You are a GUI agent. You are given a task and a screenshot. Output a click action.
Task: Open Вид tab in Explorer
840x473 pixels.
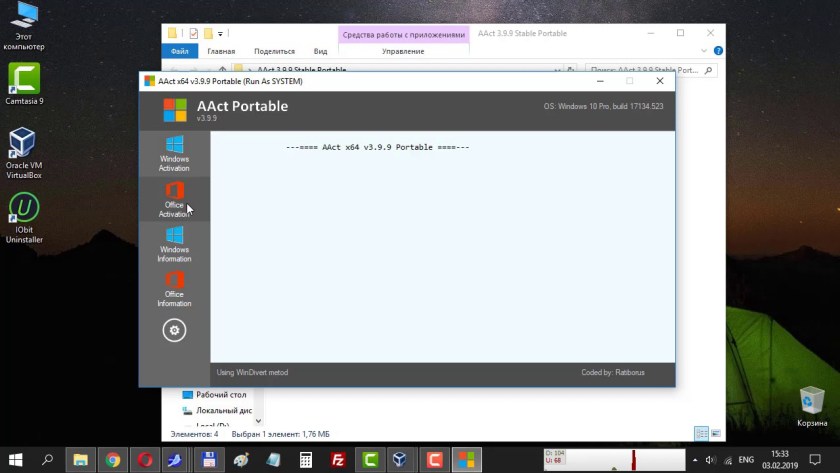(x=320, y=51)
